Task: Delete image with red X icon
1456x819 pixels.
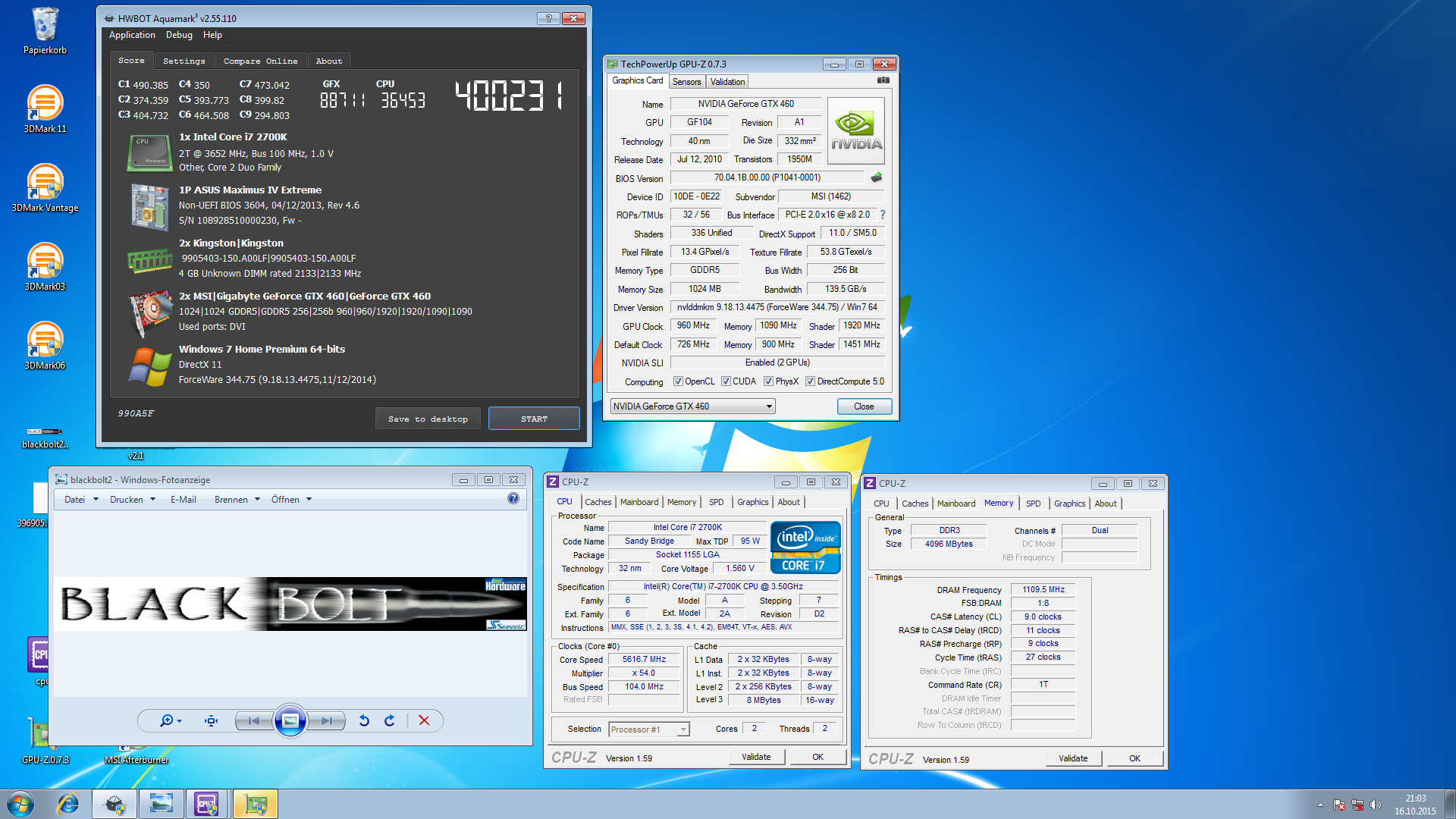Action: [424, 720]
